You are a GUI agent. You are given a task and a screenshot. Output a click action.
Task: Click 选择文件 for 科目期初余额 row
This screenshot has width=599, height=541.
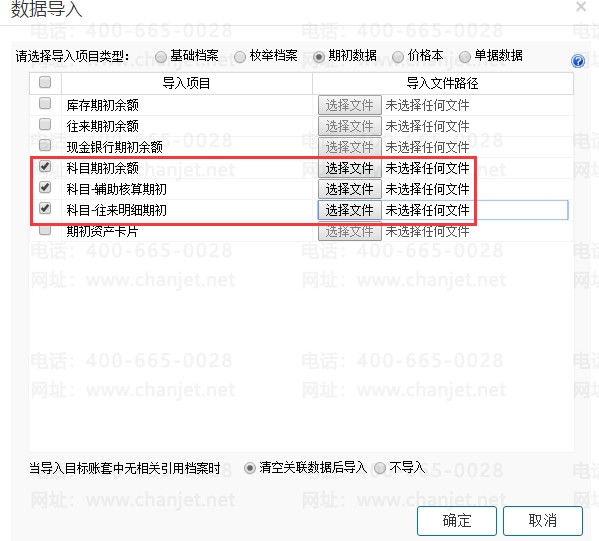tap(350, 168)
